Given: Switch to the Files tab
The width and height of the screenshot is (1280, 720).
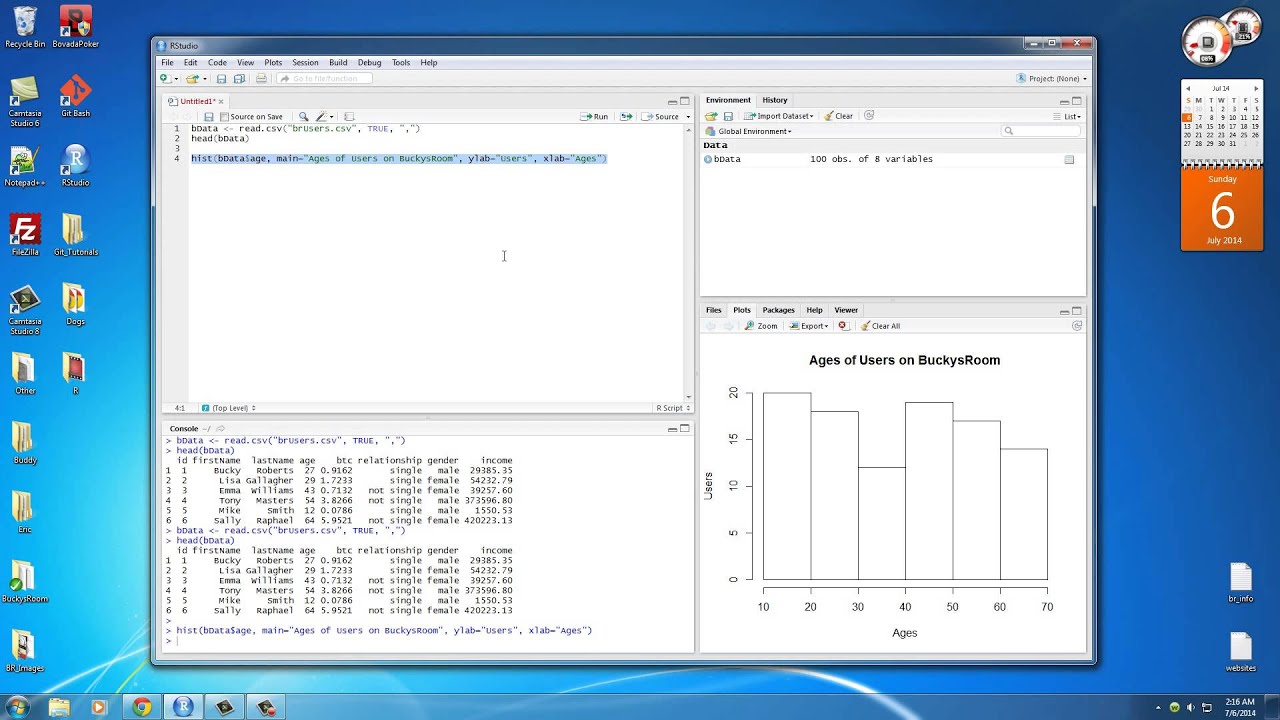Looking at the screenshot, I should pos(713,310).
